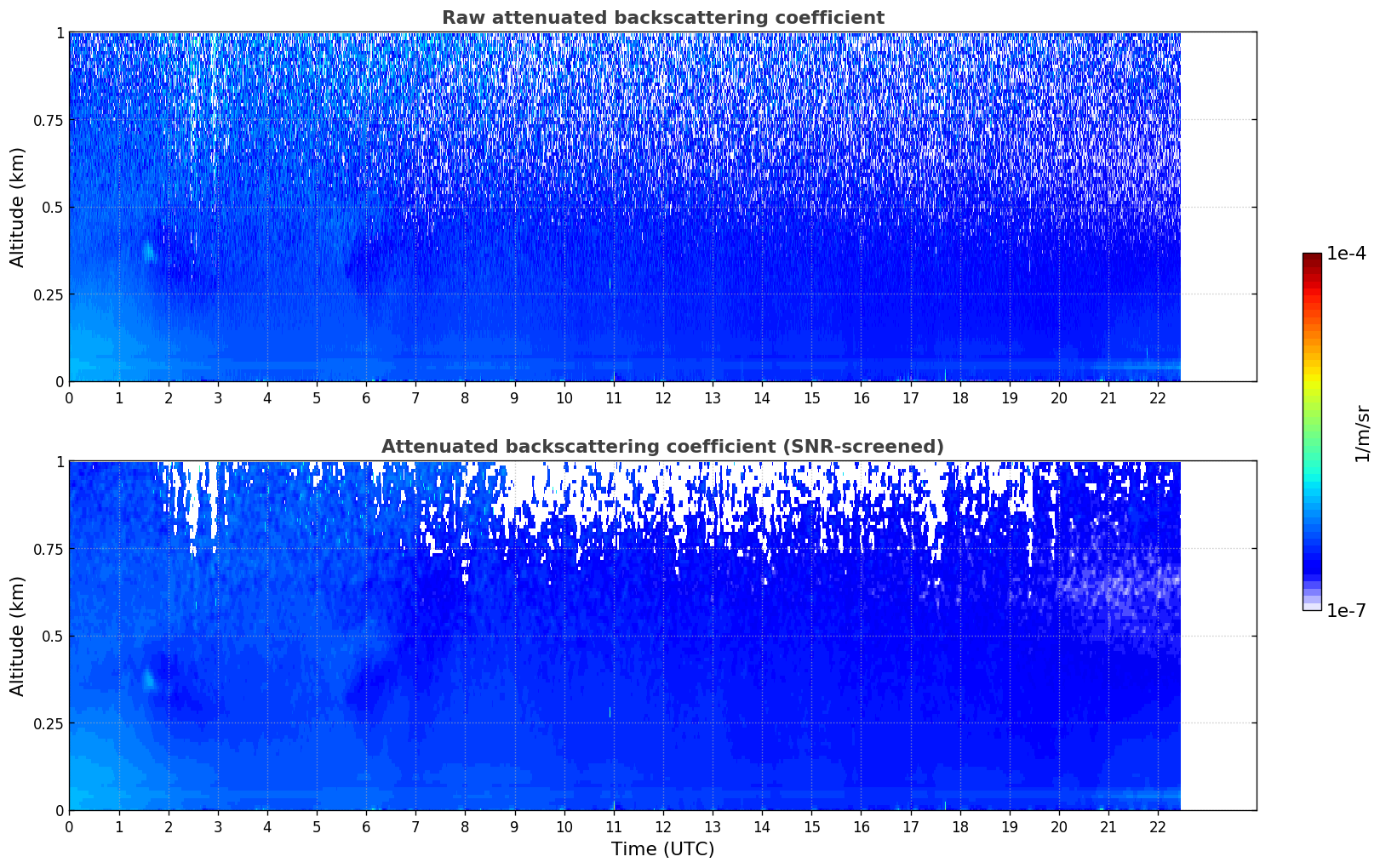Select hour 22 tick on bottom plot's time axis
The image size is (1380, 868).
(x=1158, y=826)
